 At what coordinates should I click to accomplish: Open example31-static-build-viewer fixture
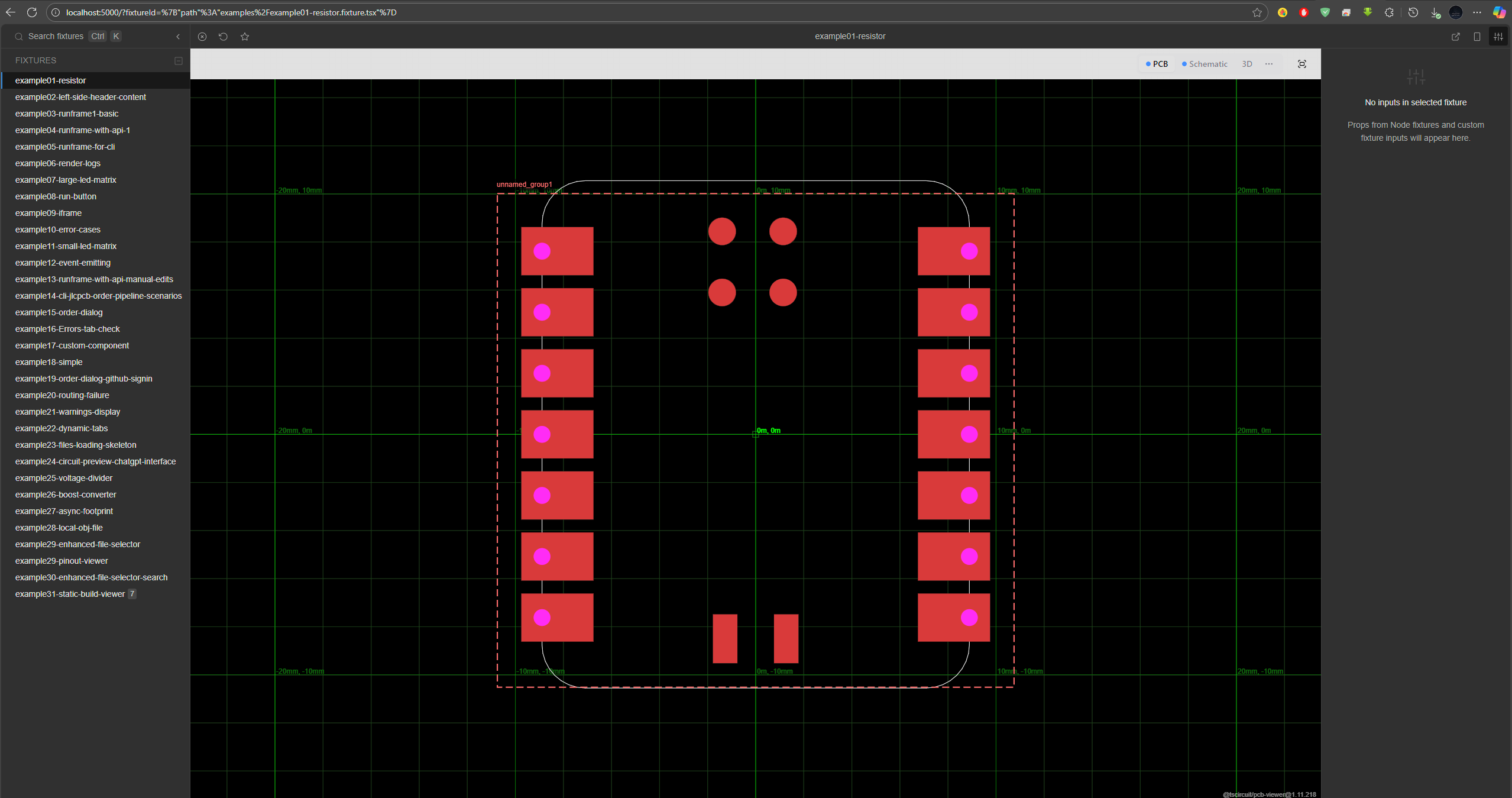point(70,594)
